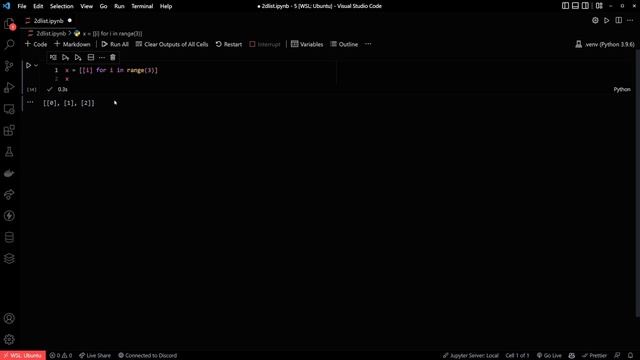
Task: Click the editor title bar play icon
Action: (607, 20)
